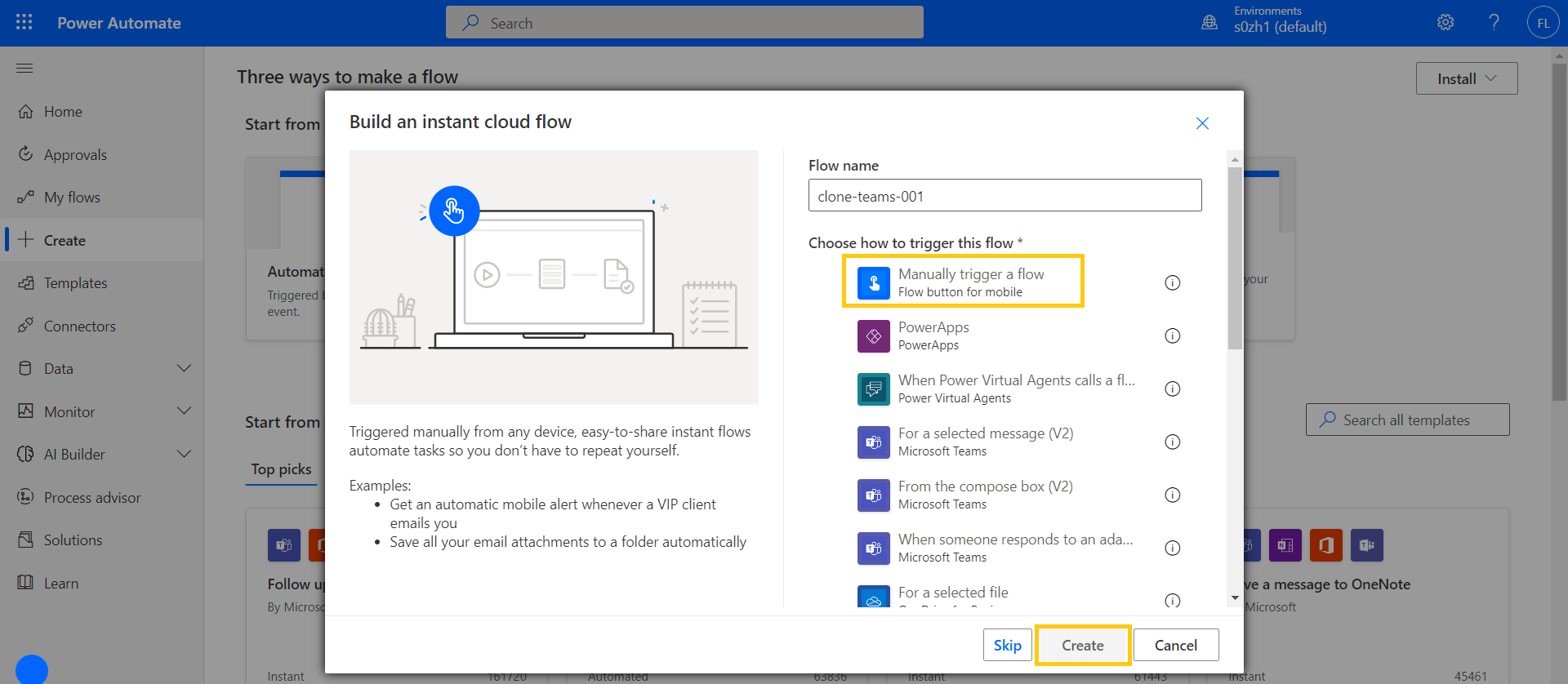Click the Approvals icon in sidebar
This screenshot has width=1568, height=684.
25,153
